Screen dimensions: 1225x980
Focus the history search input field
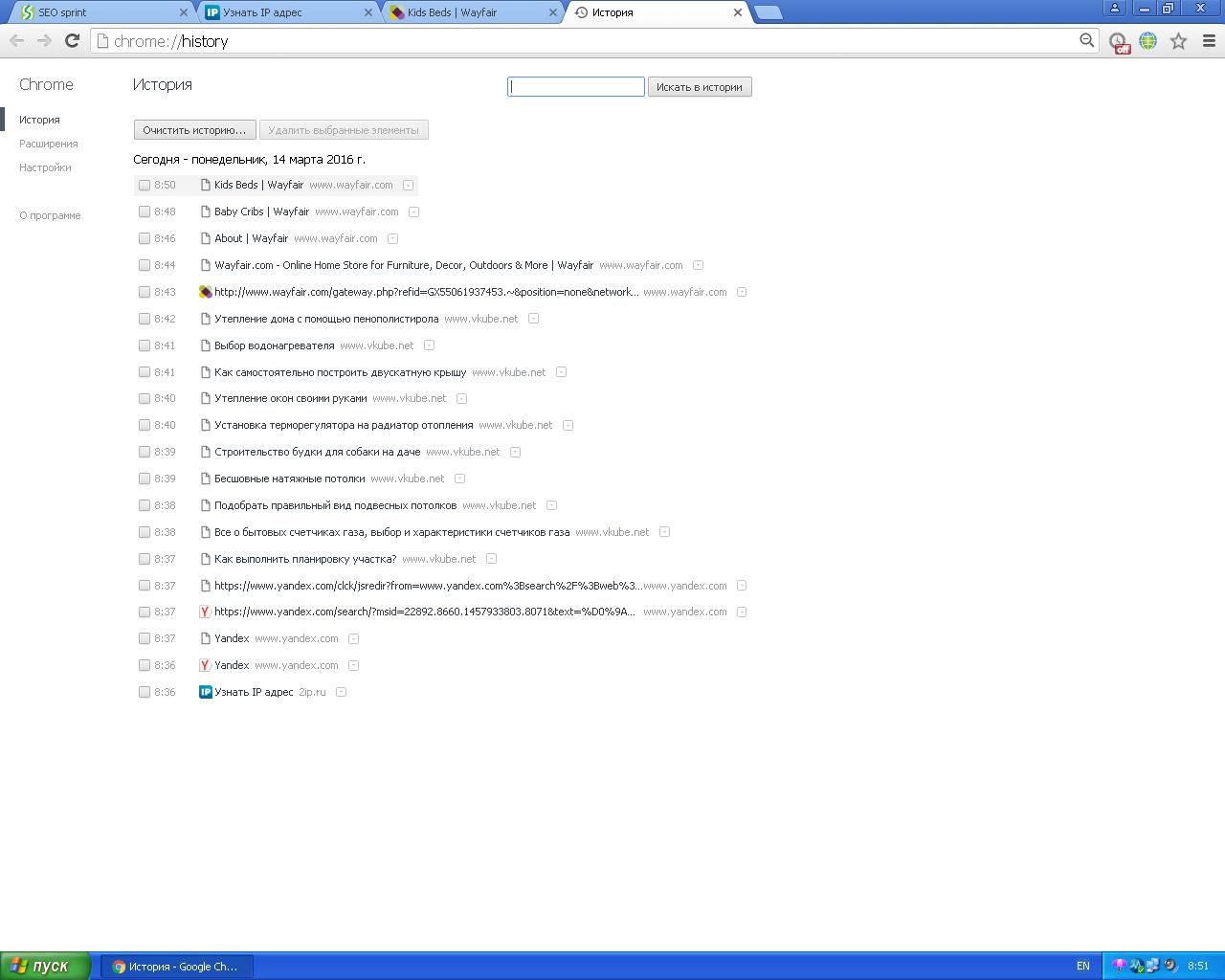576,87
